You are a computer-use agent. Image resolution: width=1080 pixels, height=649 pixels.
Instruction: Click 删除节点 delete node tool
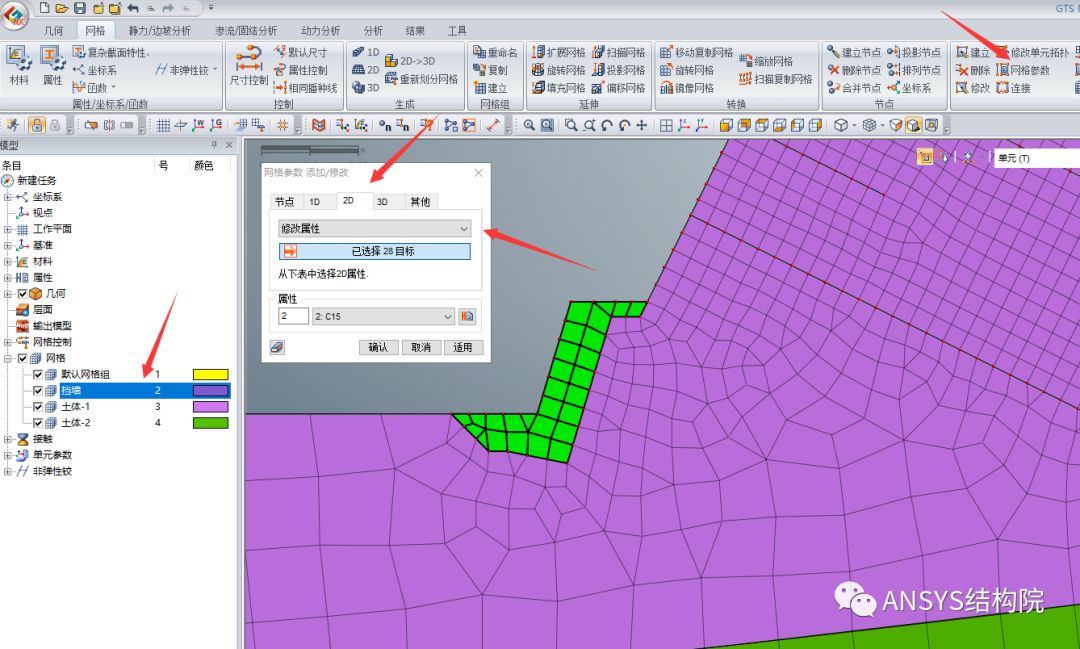[x=854, y=70]
